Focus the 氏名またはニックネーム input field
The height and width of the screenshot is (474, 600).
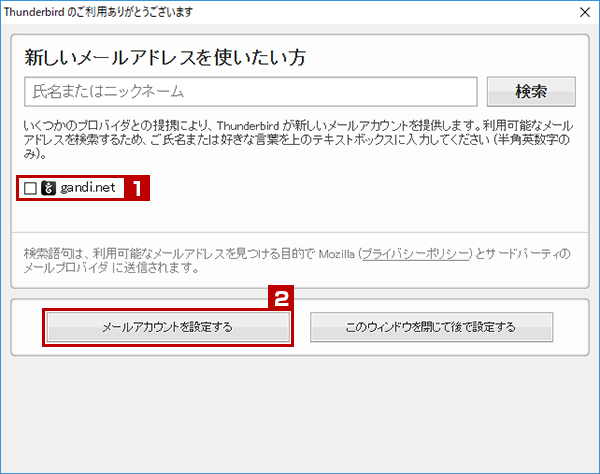[x=251, y=91]
